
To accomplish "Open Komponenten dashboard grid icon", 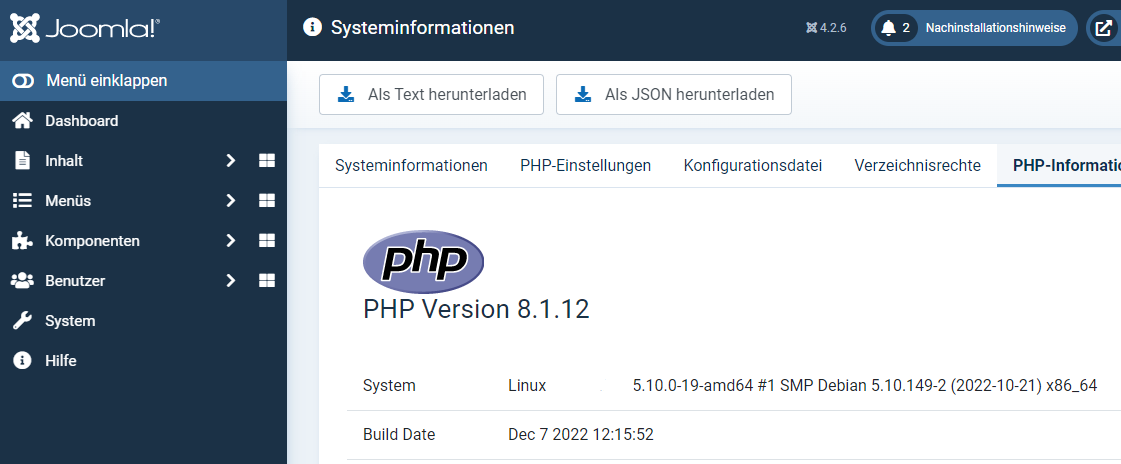I will (267, 241).
